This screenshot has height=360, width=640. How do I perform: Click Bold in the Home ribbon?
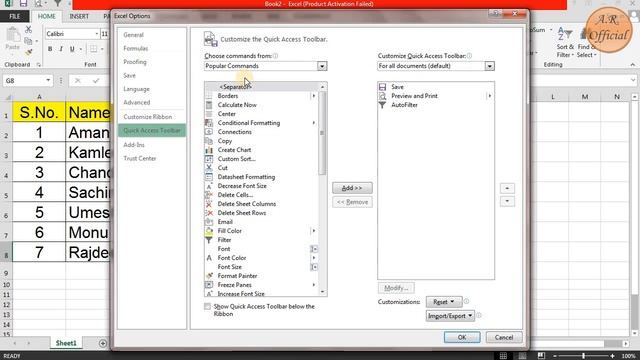pos(50,49)
